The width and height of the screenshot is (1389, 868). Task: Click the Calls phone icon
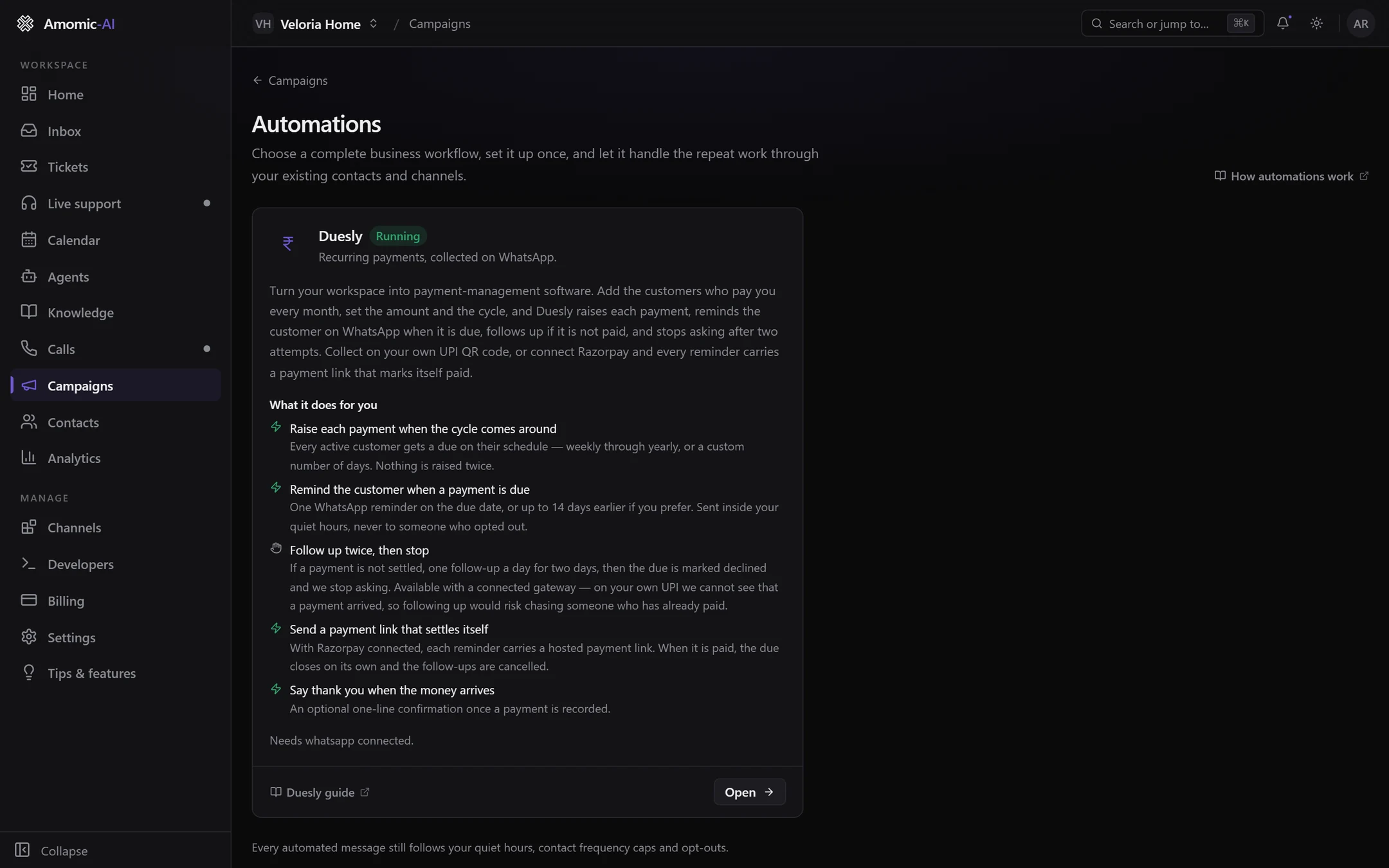28,348
